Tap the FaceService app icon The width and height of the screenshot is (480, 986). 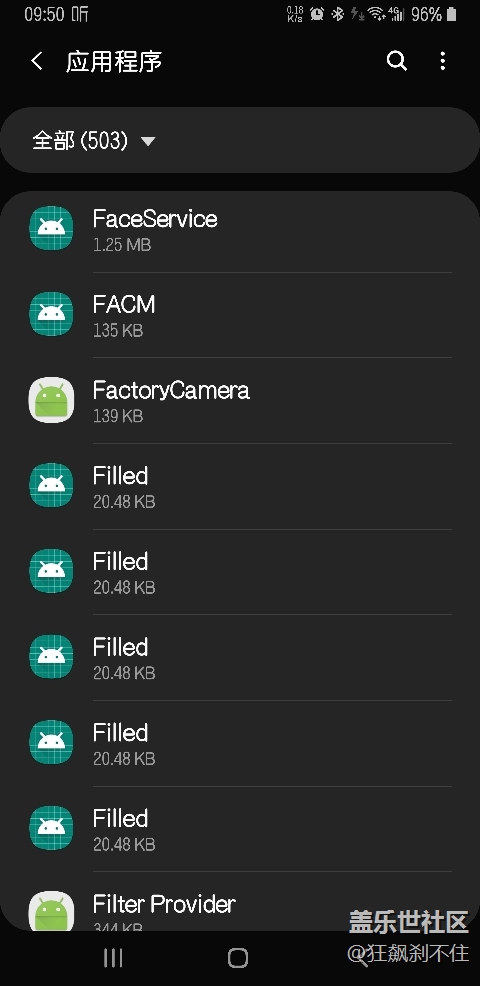tap(52, 228)
